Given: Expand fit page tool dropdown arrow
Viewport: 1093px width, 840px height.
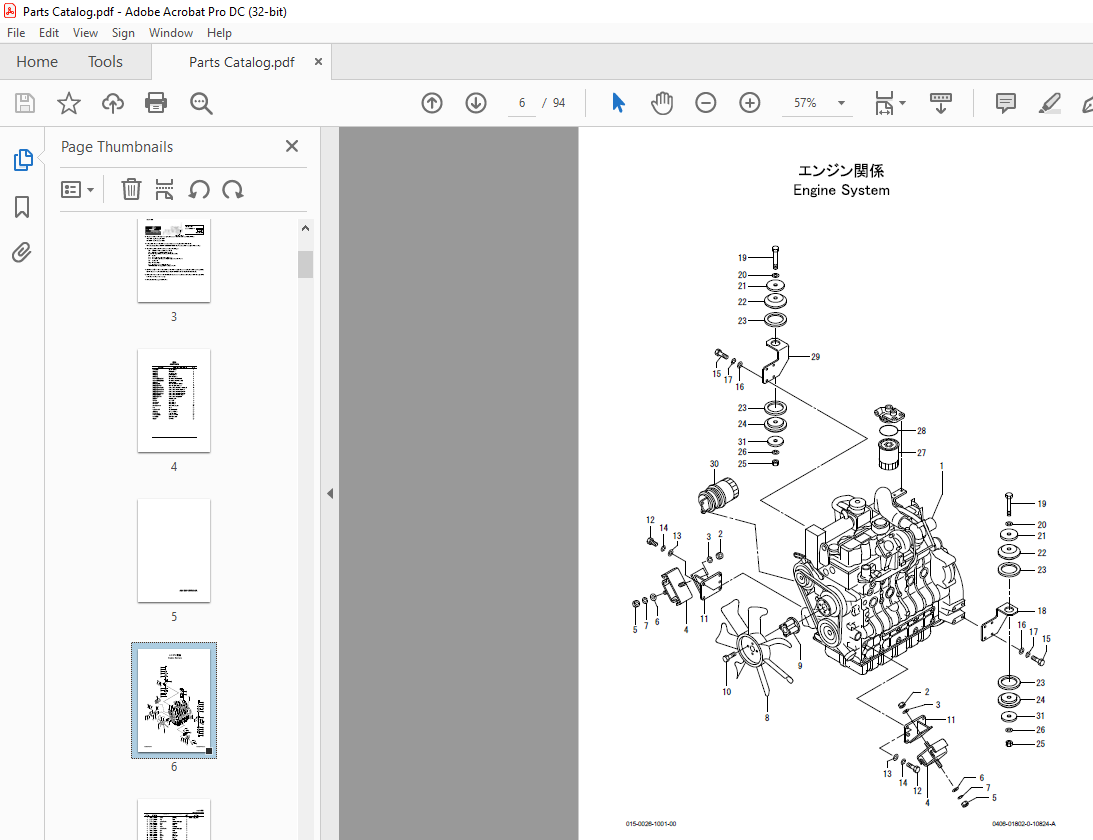Looking at the screenshot, I should tap(903, 103).
